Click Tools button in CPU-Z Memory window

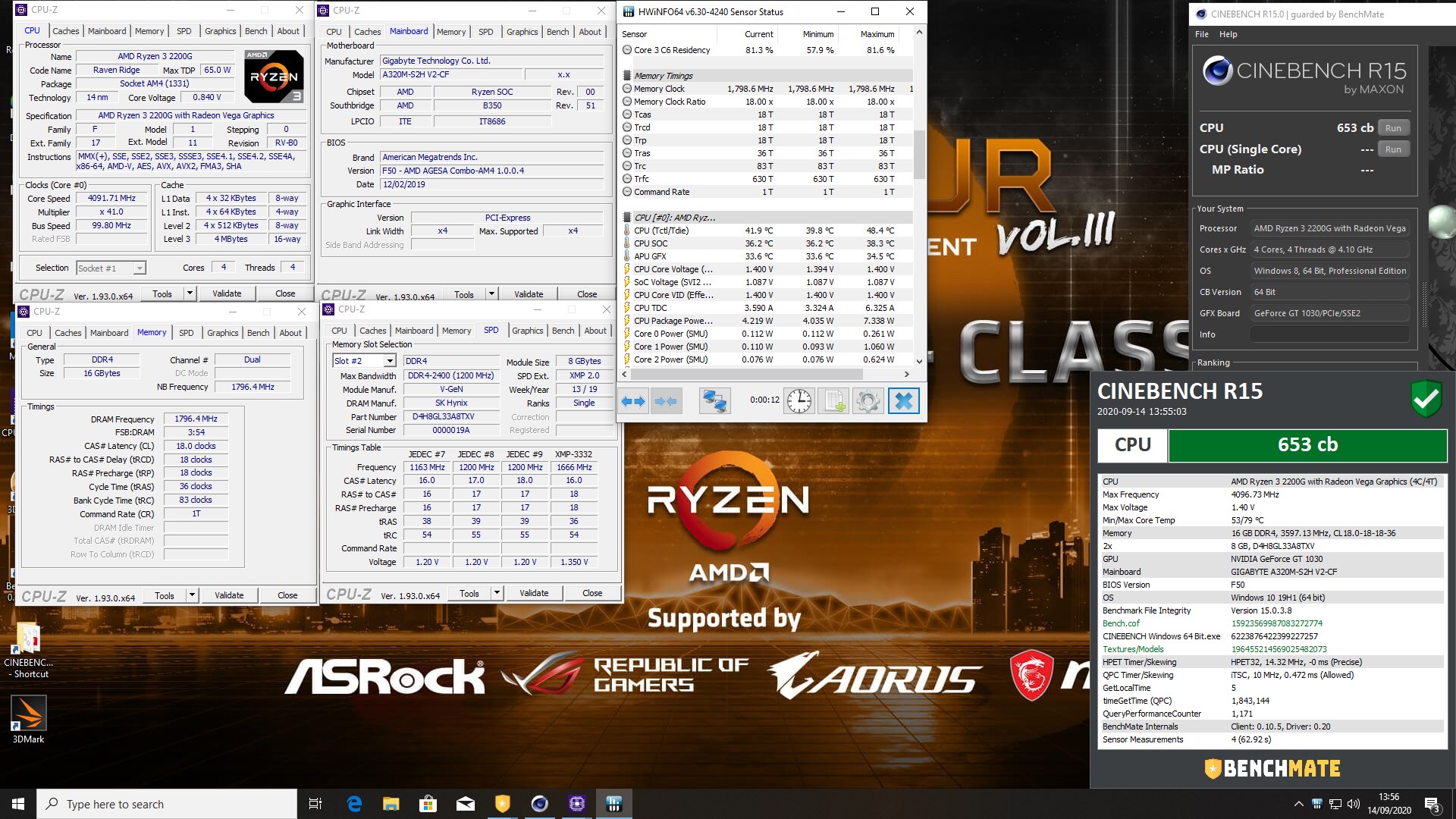pos(165,595)
